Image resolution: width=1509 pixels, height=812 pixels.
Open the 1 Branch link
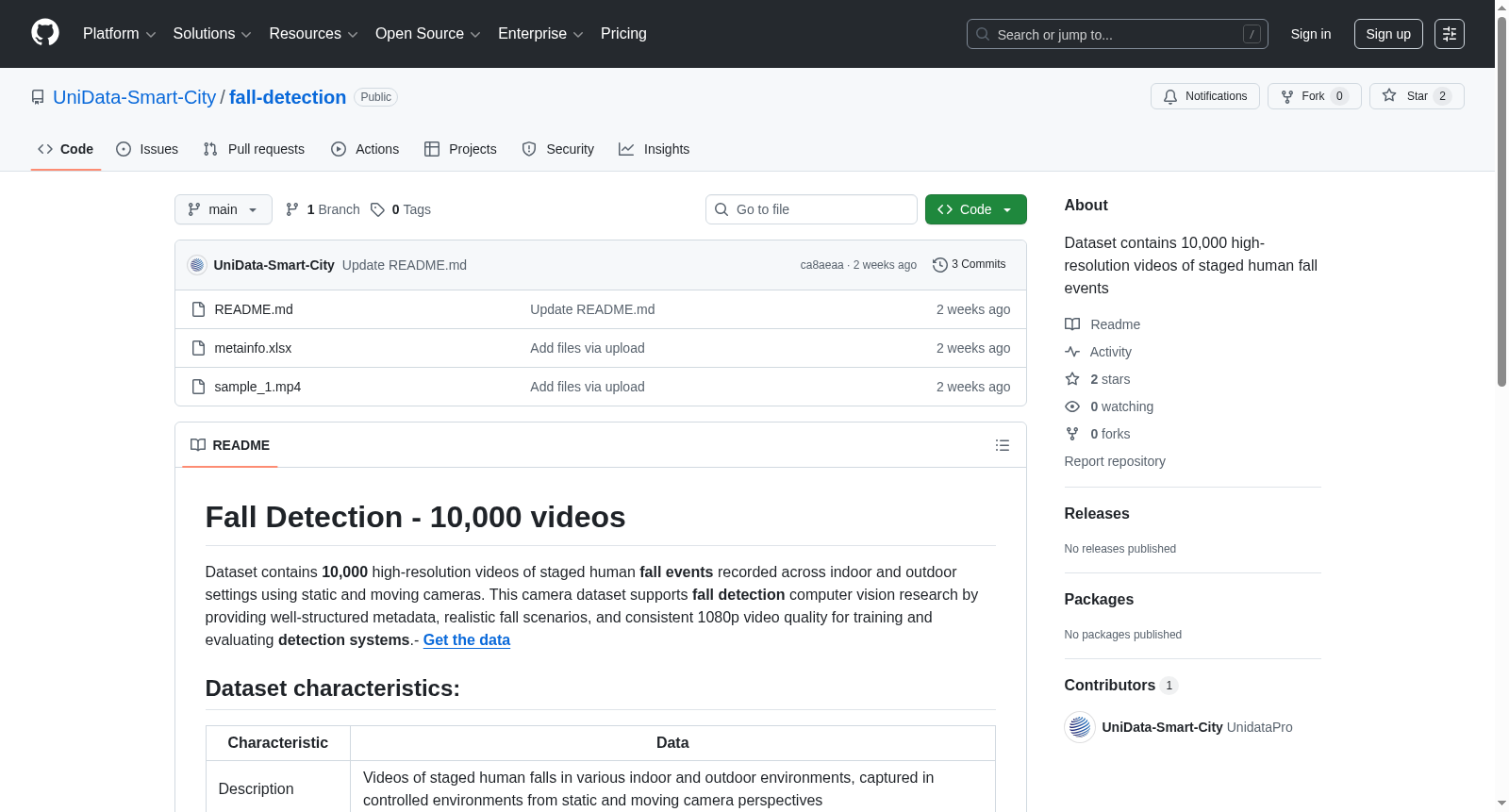323,209
